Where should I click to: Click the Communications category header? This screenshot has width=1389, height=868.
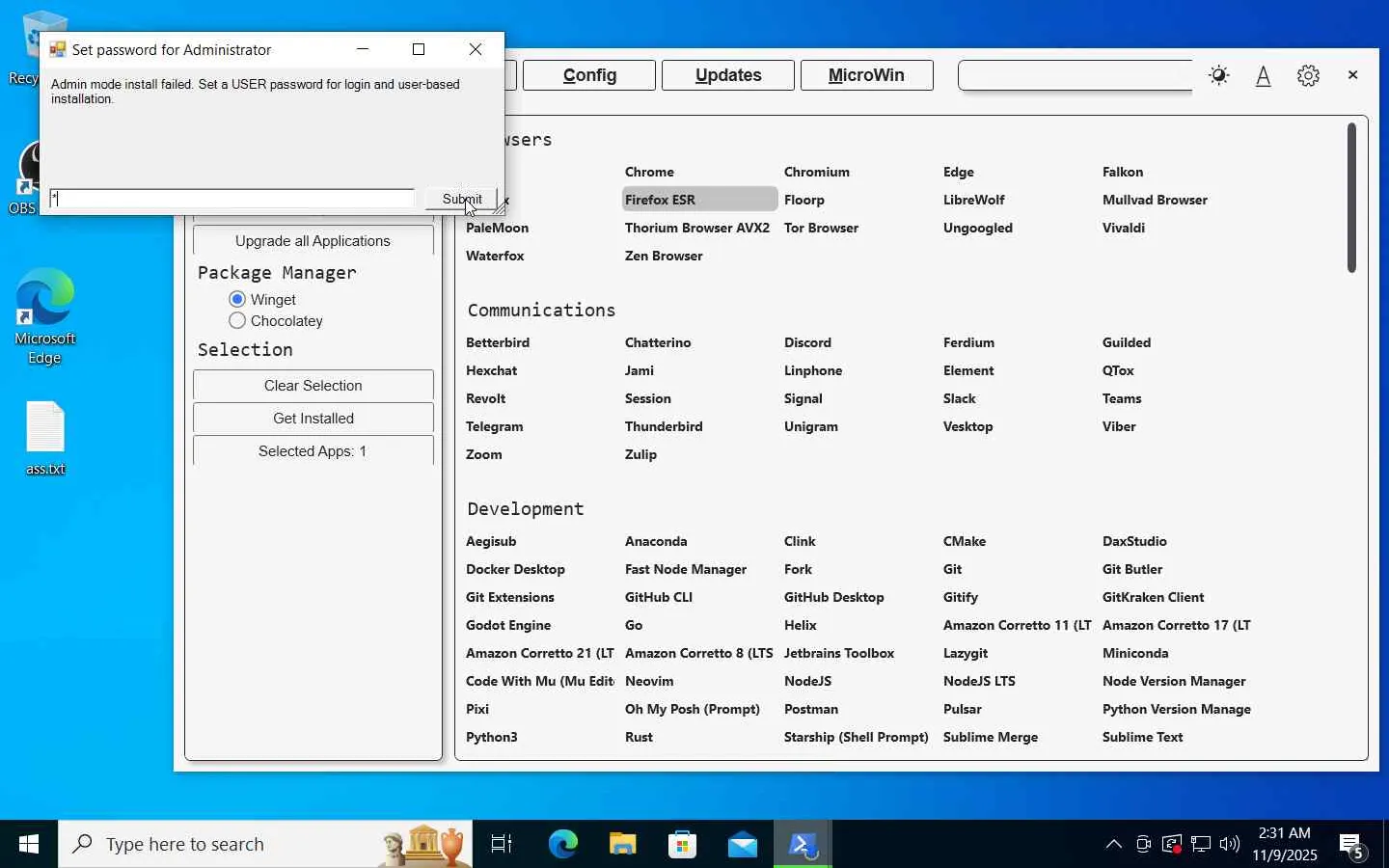541,311
